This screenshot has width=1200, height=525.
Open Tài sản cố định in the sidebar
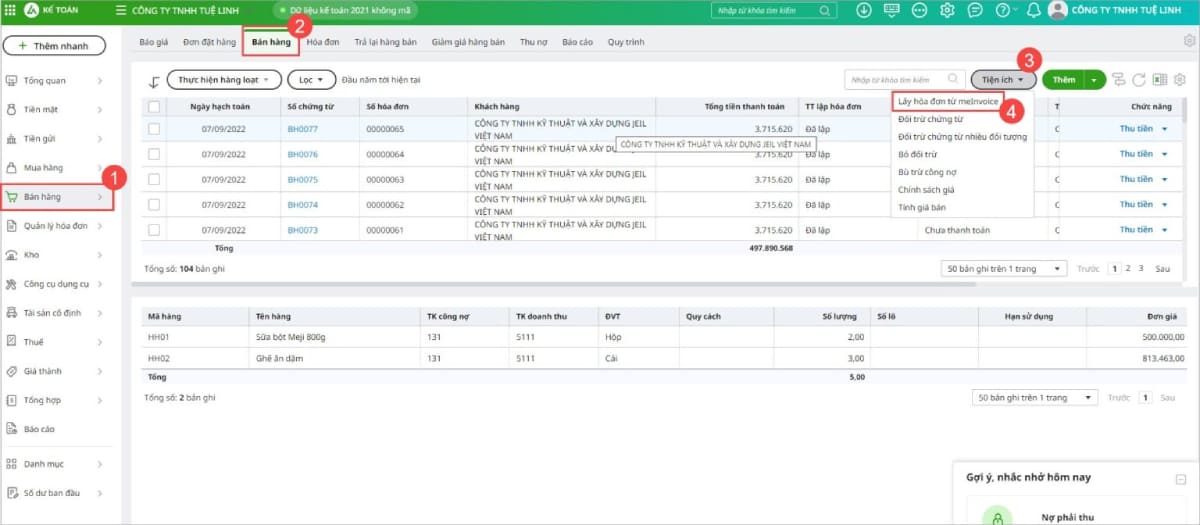(55, 313)
